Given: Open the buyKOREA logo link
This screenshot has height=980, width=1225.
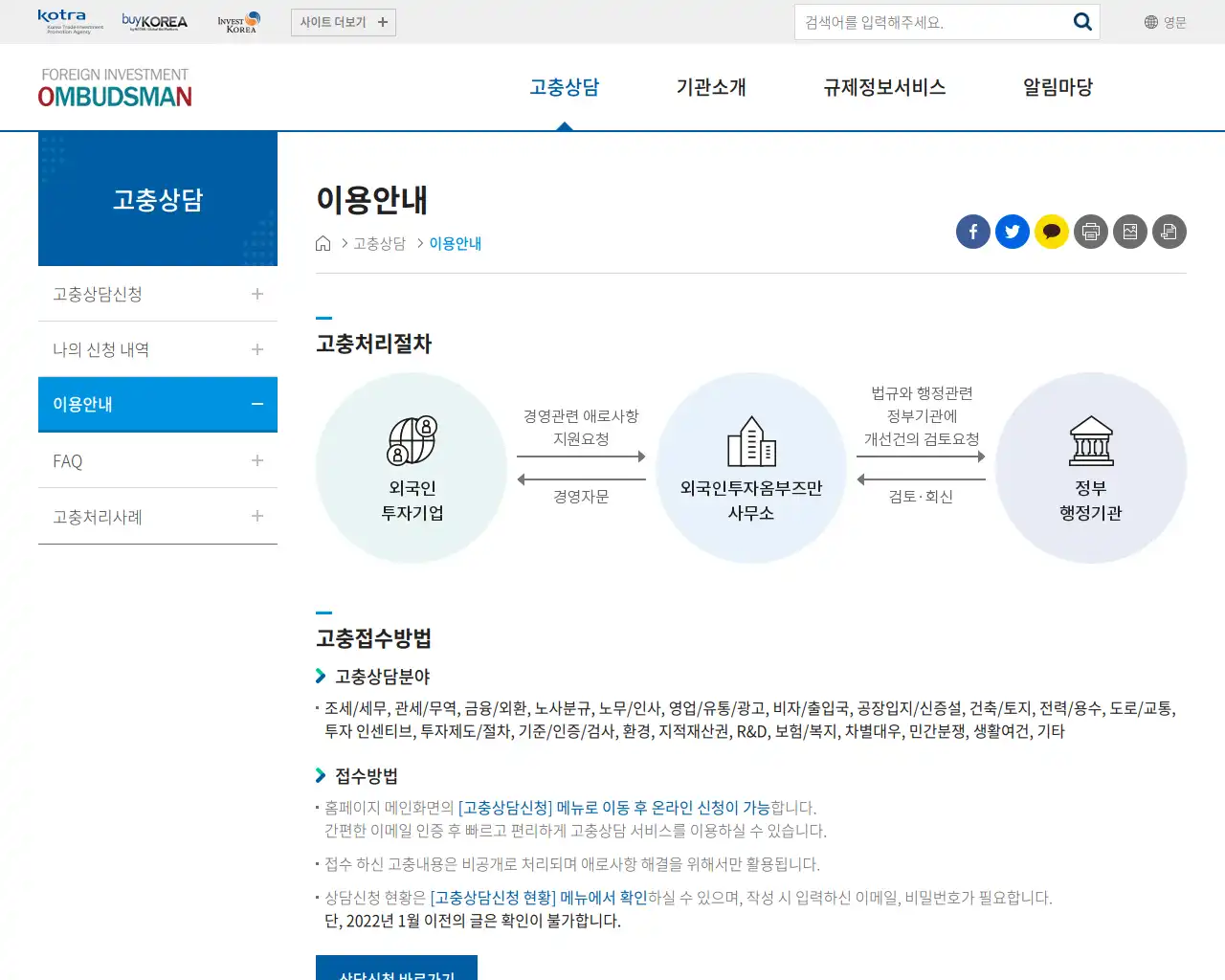Looking at the screenshot, I should pos(153,20).
